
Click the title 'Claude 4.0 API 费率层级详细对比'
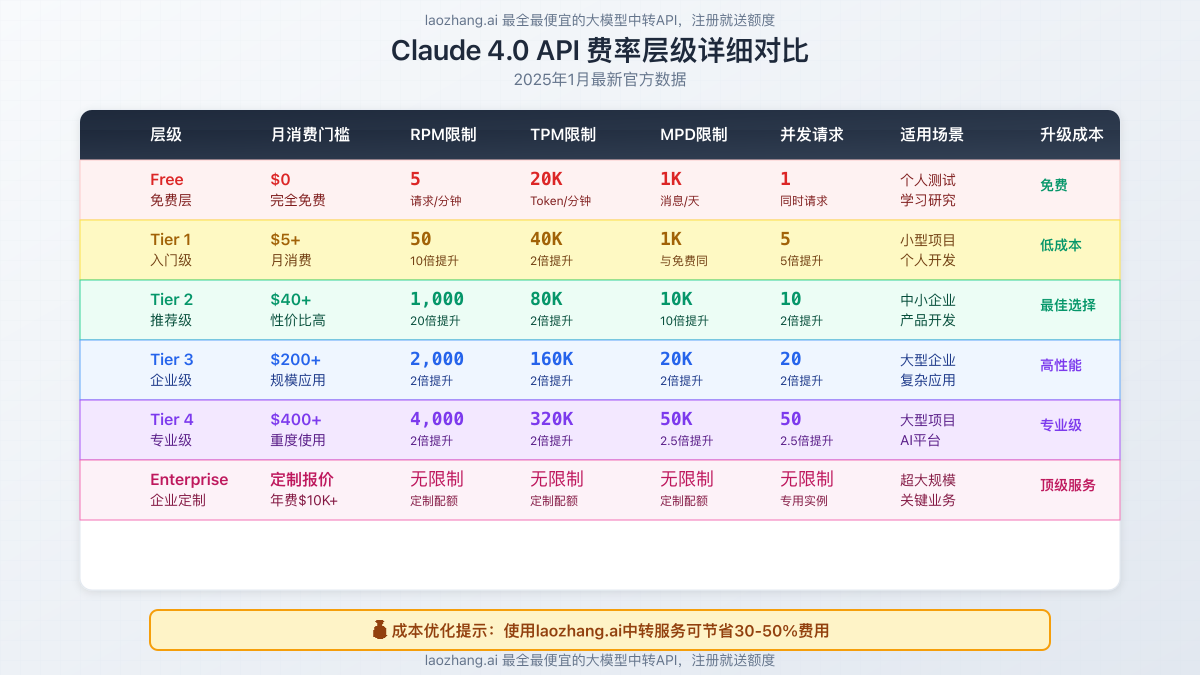tap(600, 51)
